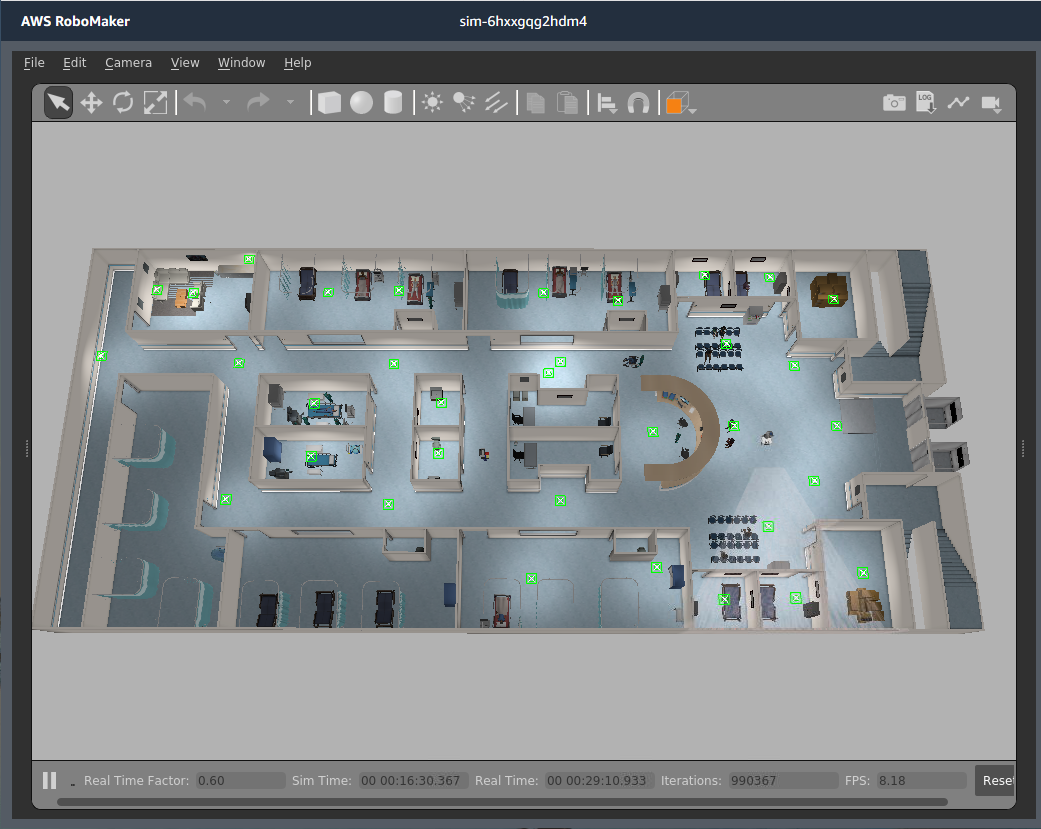This screenshot has width=1041, height=829.
Task: Open the log recording tool
Action: (925, 102)
